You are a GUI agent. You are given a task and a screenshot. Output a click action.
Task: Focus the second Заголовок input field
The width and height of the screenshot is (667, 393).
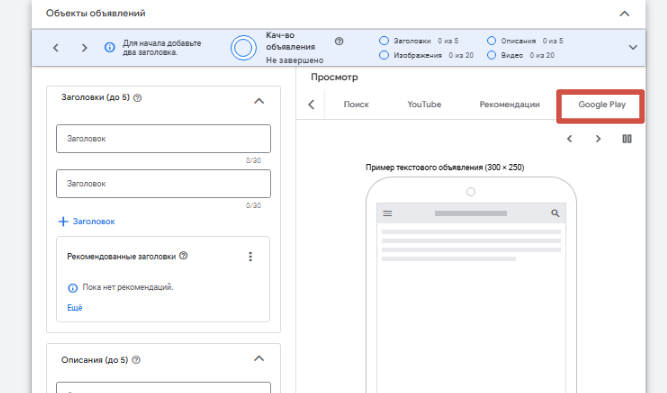(163, 184)
